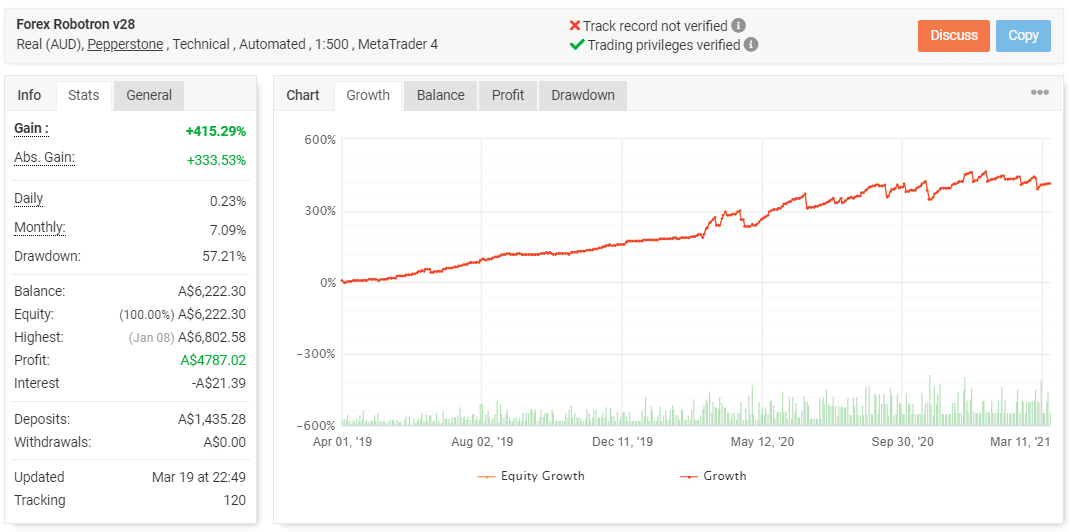1069x532 pixels.
Task: Select the Growth chart tab
Action: coord(368,95)
